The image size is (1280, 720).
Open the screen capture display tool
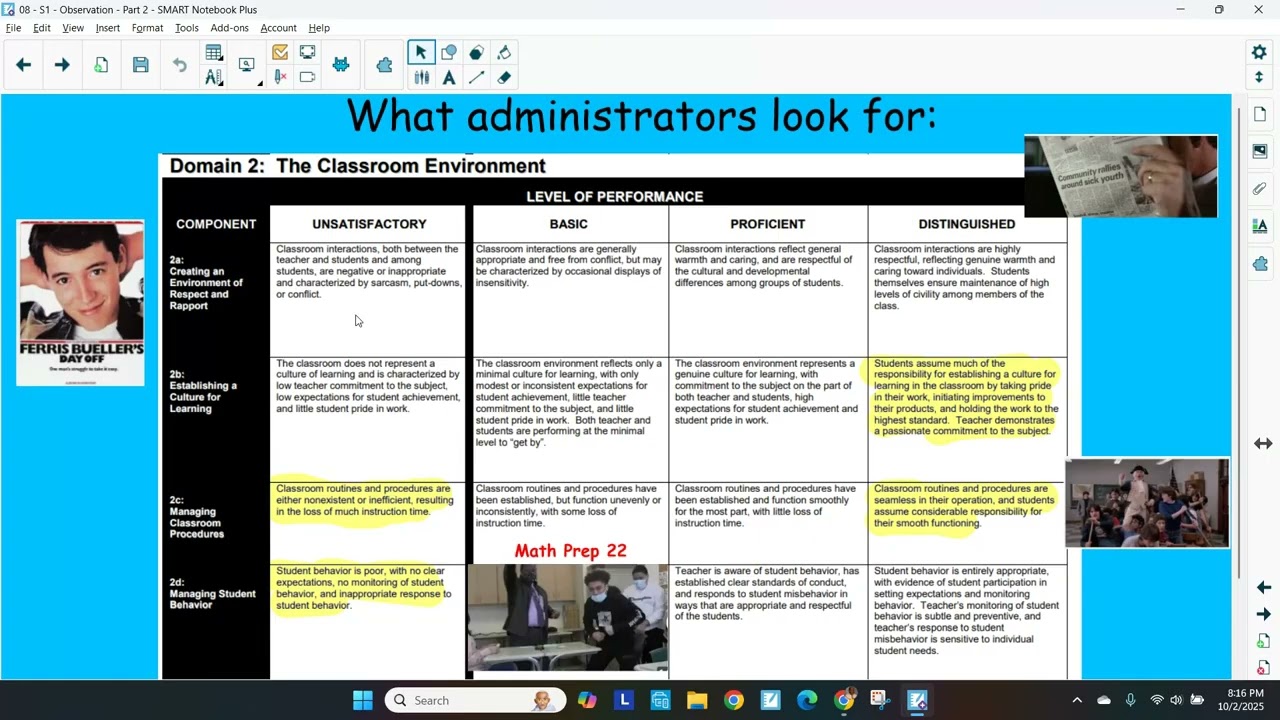pyautogui.click(x=247, y=65)
